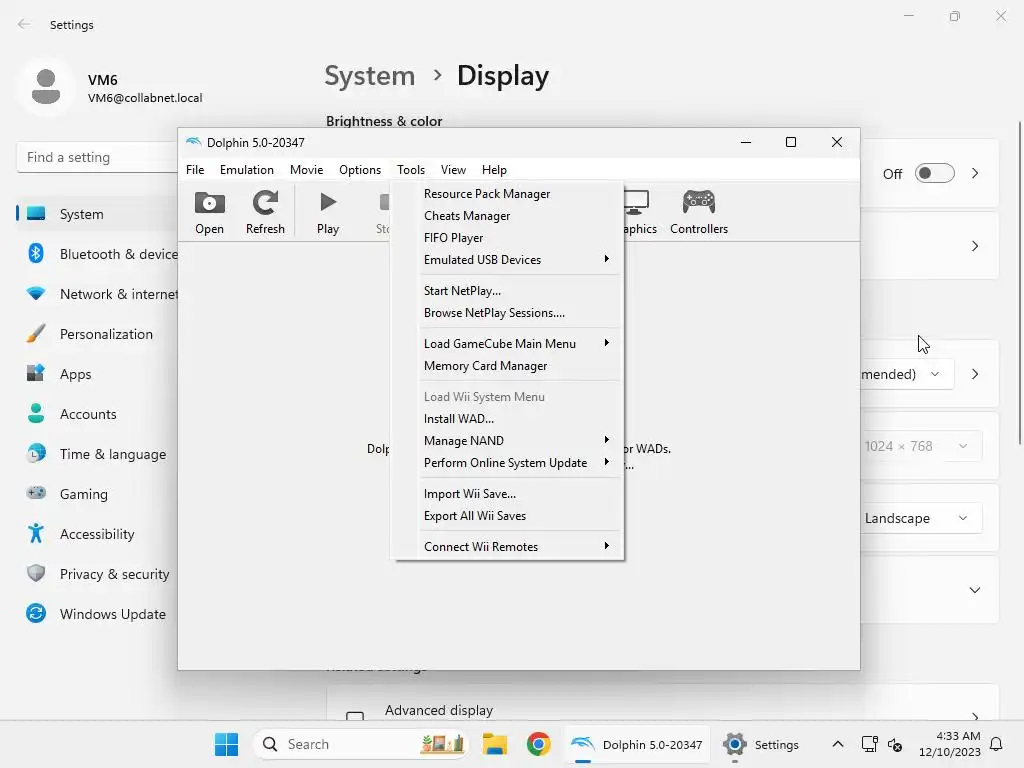This screenshot has width=1024, height=768.
Task: Open Personalization settings category
Action: click(98, 334)
